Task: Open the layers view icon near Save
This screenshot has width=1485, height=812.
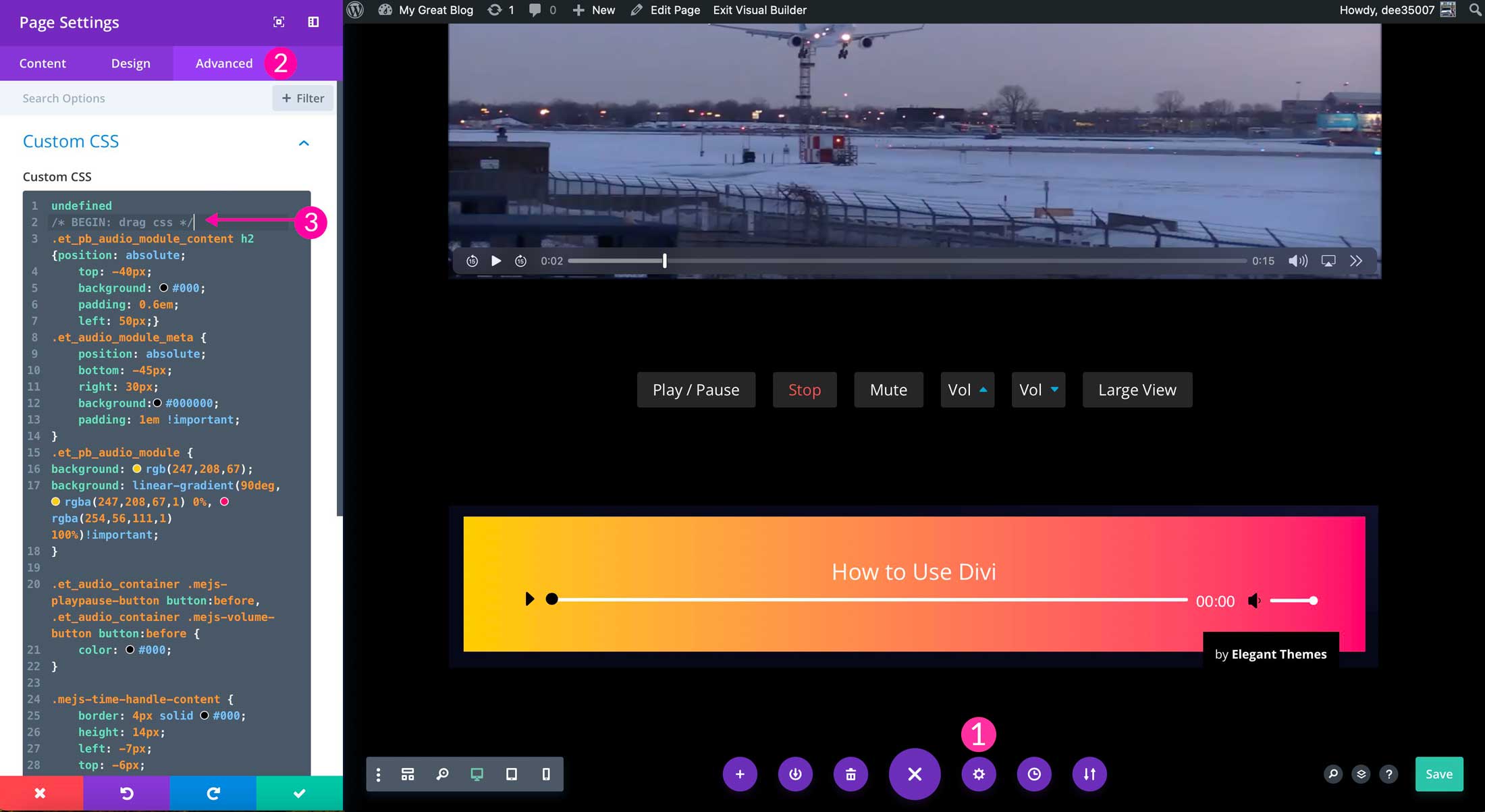Action: coord(1361,774)
